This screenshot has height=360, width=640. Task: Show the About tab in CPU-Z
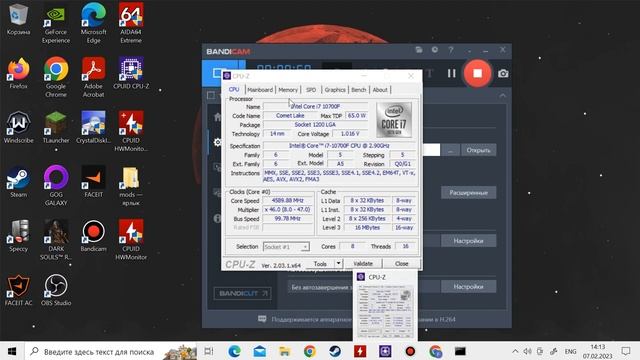tap(380, 90)
